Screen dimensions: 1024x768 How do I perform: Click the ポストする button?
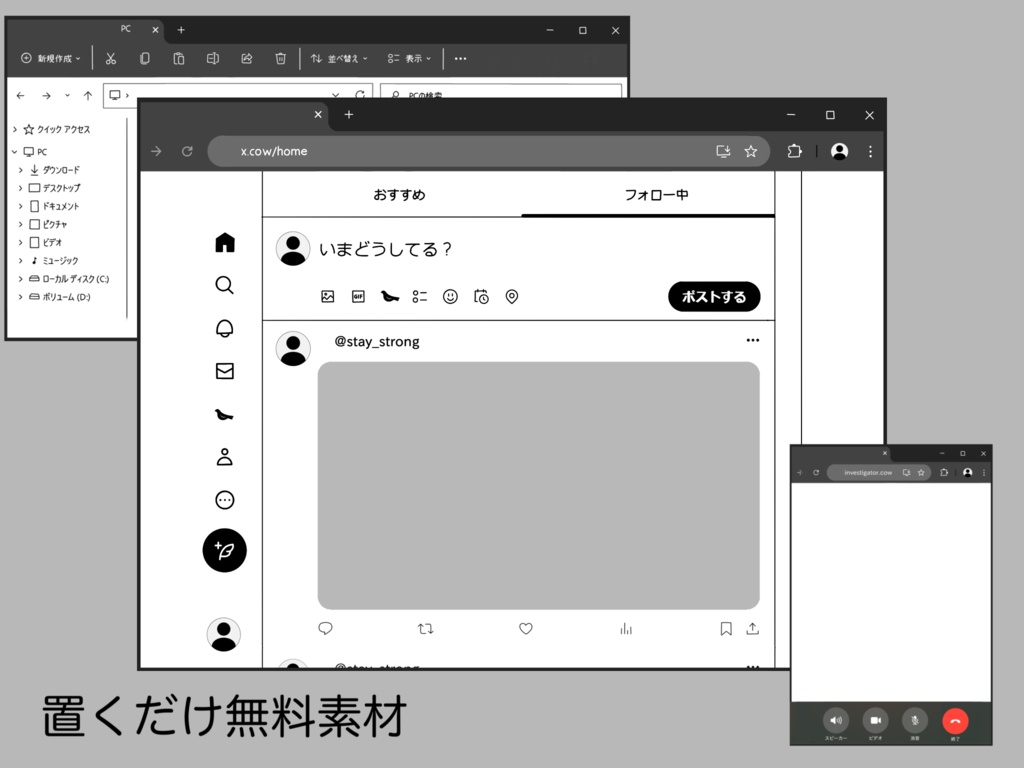coord(713,296)
